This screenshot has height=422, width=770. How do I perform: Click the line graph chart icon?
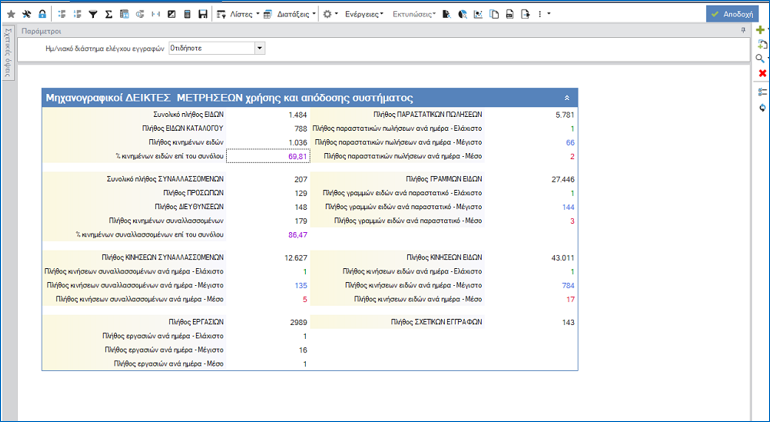coord(478,14)
